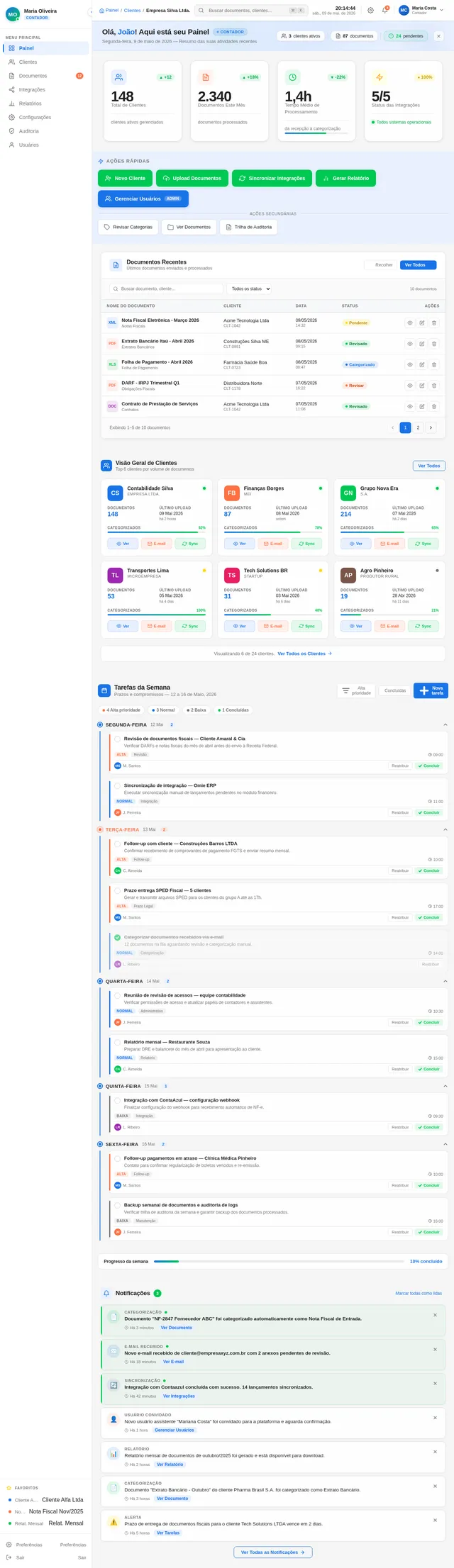View the Folha de Pagamento document
454x1568 pixels.
point(409,364)
